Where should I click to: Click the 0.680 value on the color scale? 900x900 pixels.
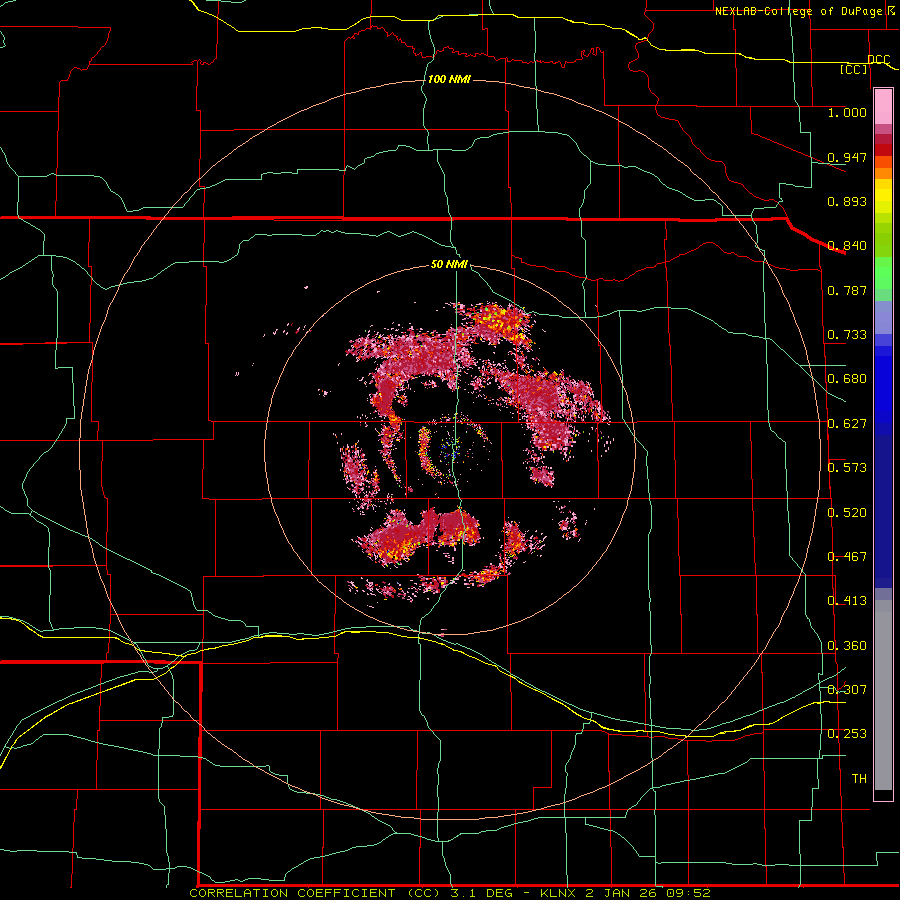point(847,379)
